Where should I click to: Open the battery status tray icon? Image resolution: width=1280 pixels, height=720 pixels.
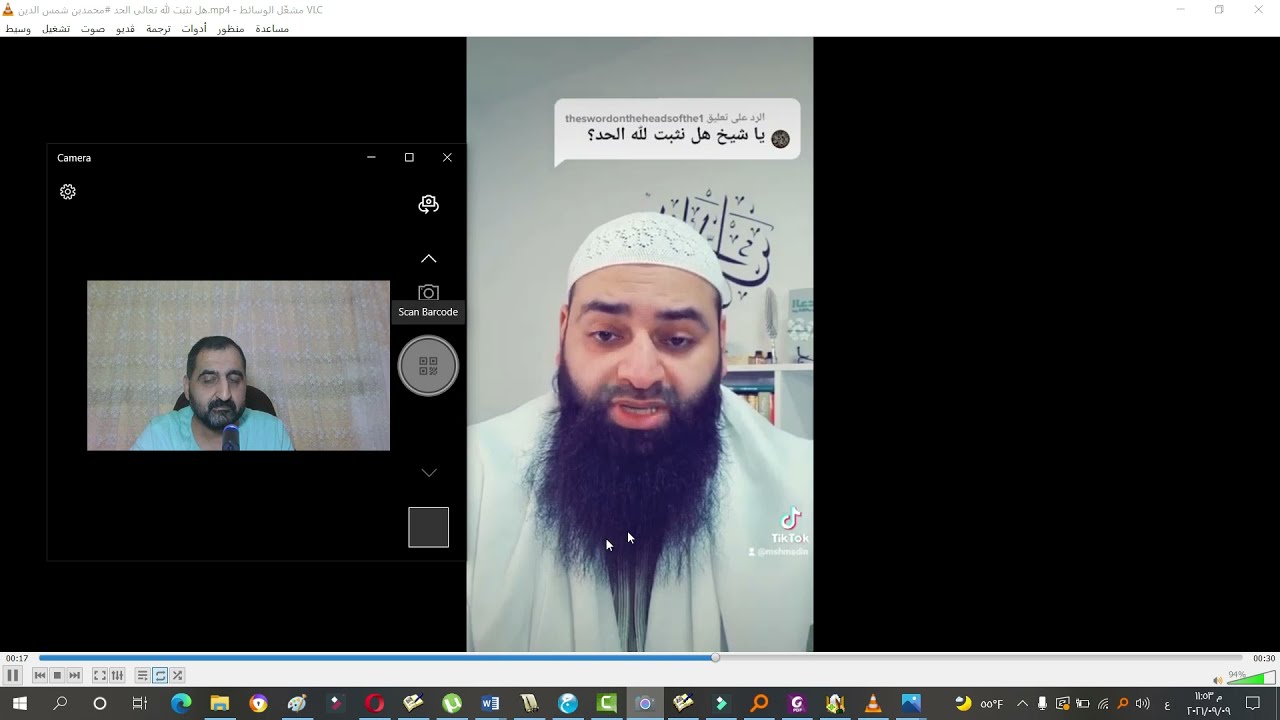click(x=1083, y=704)
